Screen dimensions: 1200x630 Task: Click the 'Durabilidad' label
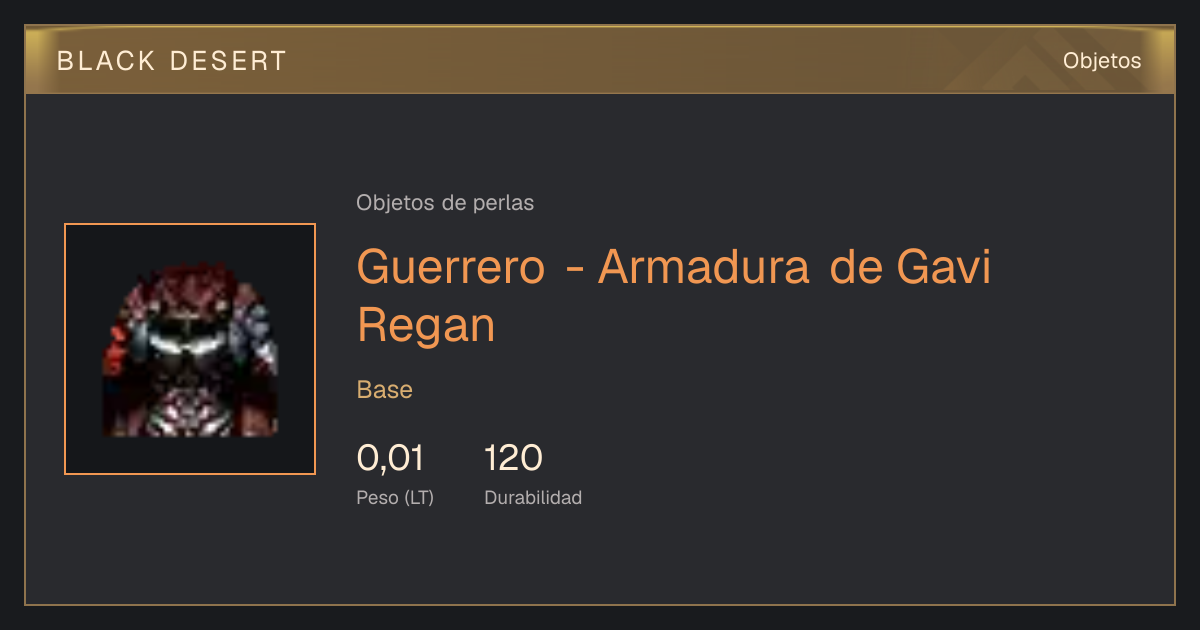[533, 497]
